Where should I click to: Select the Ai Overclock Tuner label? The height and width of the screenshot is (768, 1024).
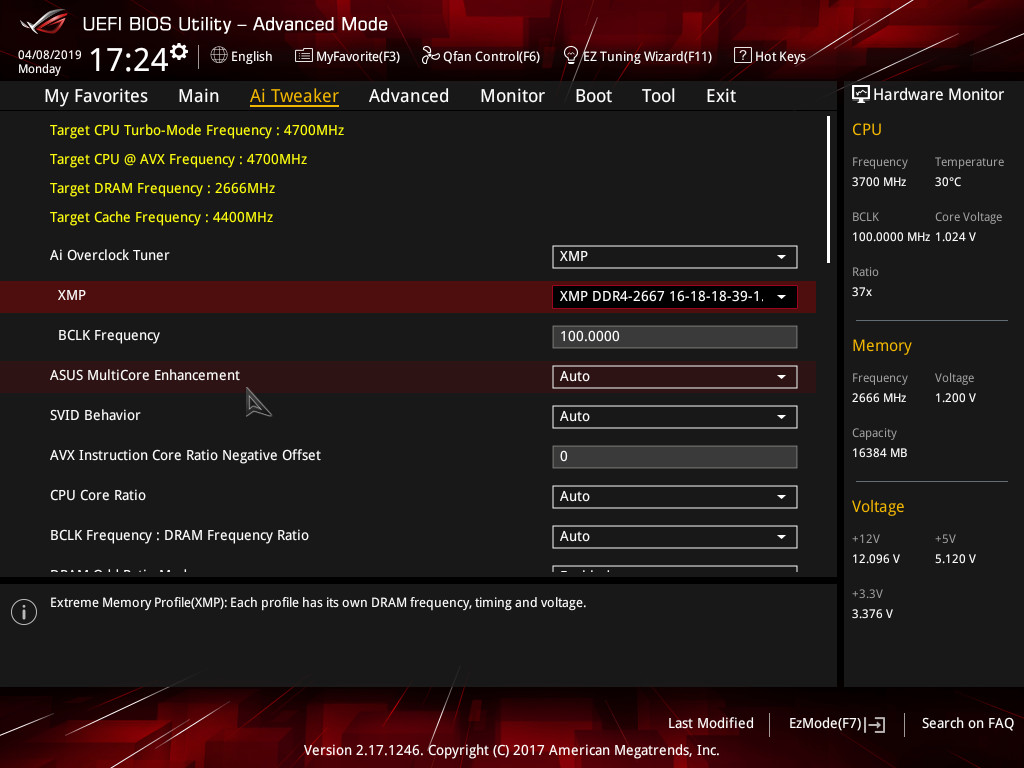109,255
